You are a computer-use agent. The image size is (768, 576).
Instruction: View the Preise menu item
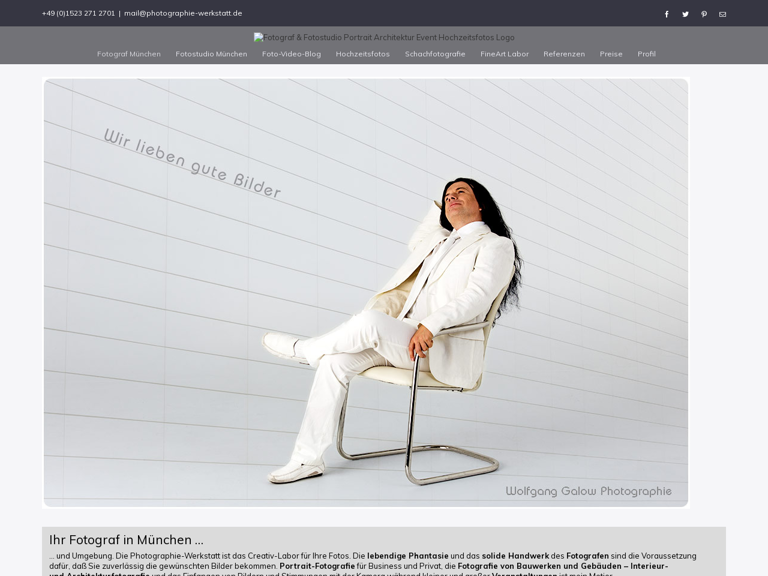(611, 54)
